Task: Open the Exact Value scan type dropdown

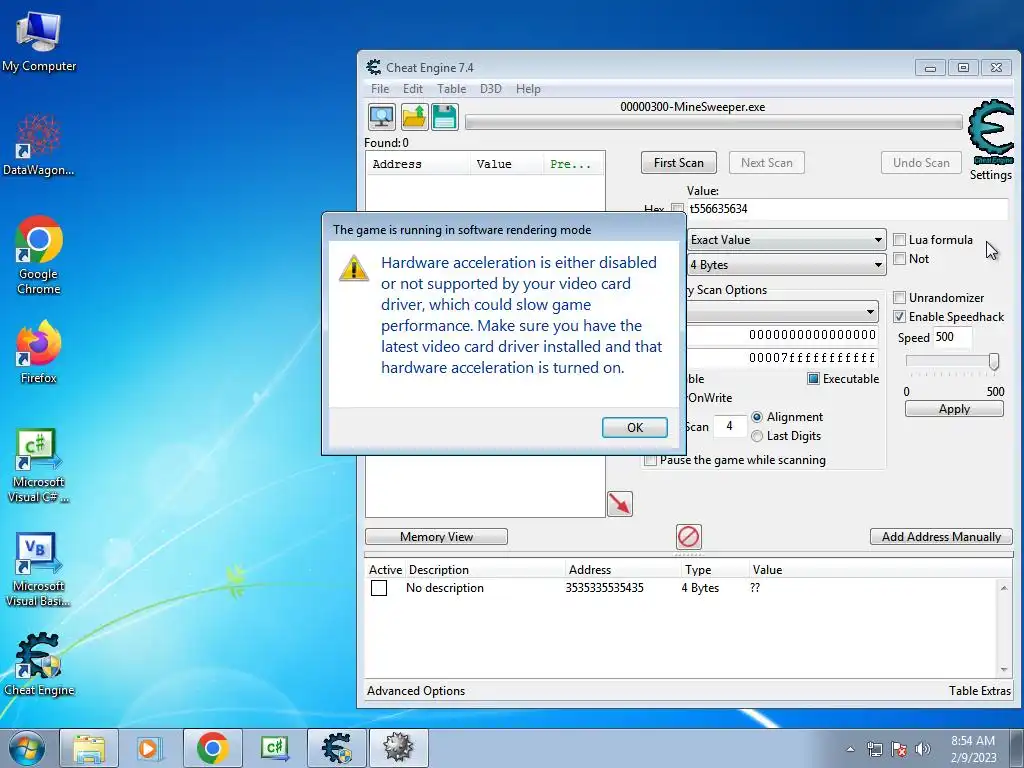Action: click(786, 240)
